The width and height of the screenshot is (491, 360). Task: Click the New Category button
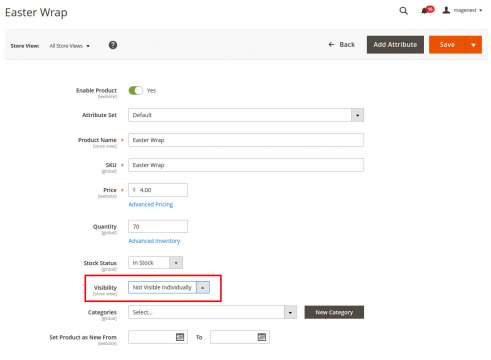pyautogui.click(x=334, y=312)
